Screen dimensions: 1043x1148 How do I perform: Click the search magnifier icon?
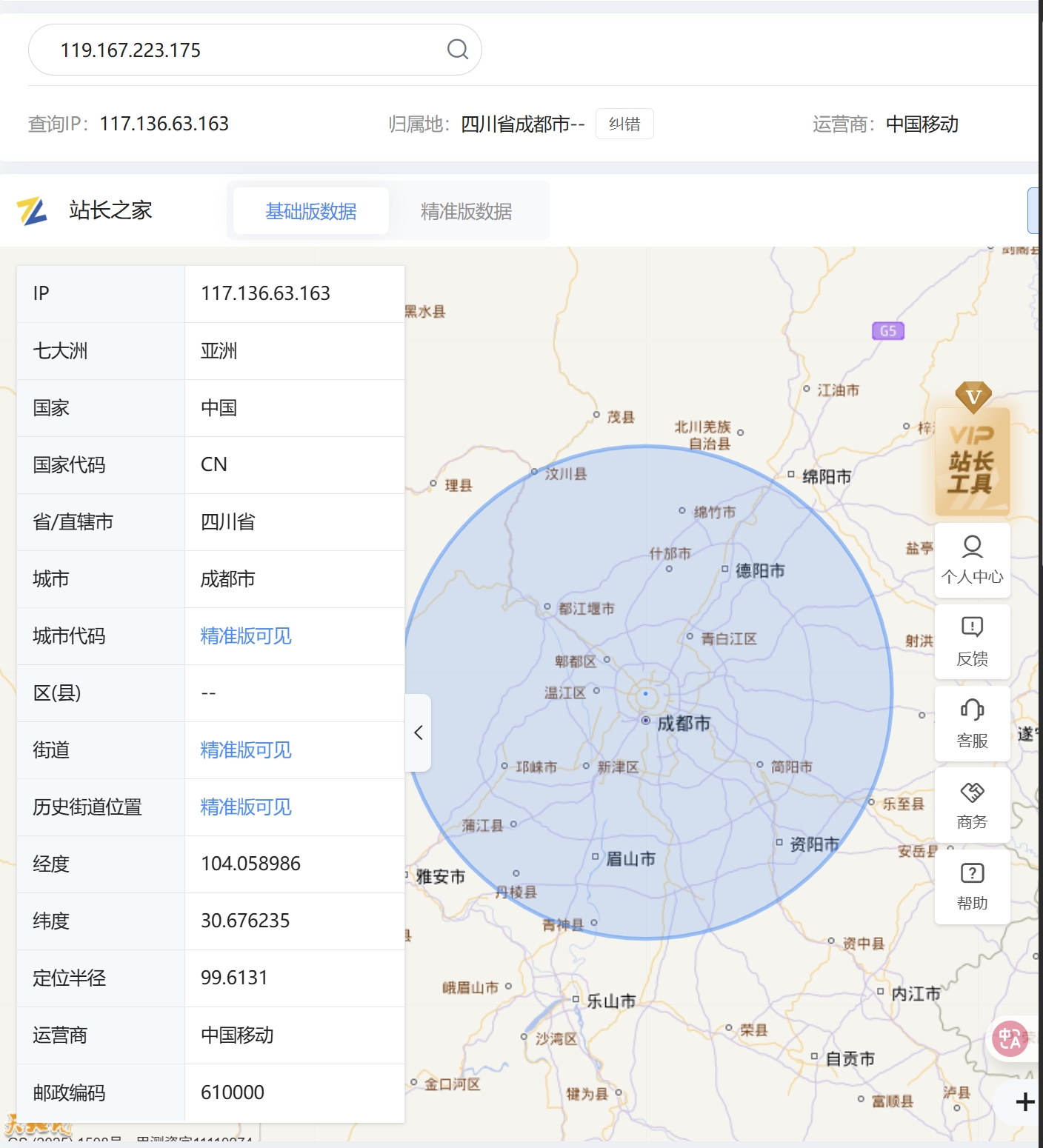(458, 50)
